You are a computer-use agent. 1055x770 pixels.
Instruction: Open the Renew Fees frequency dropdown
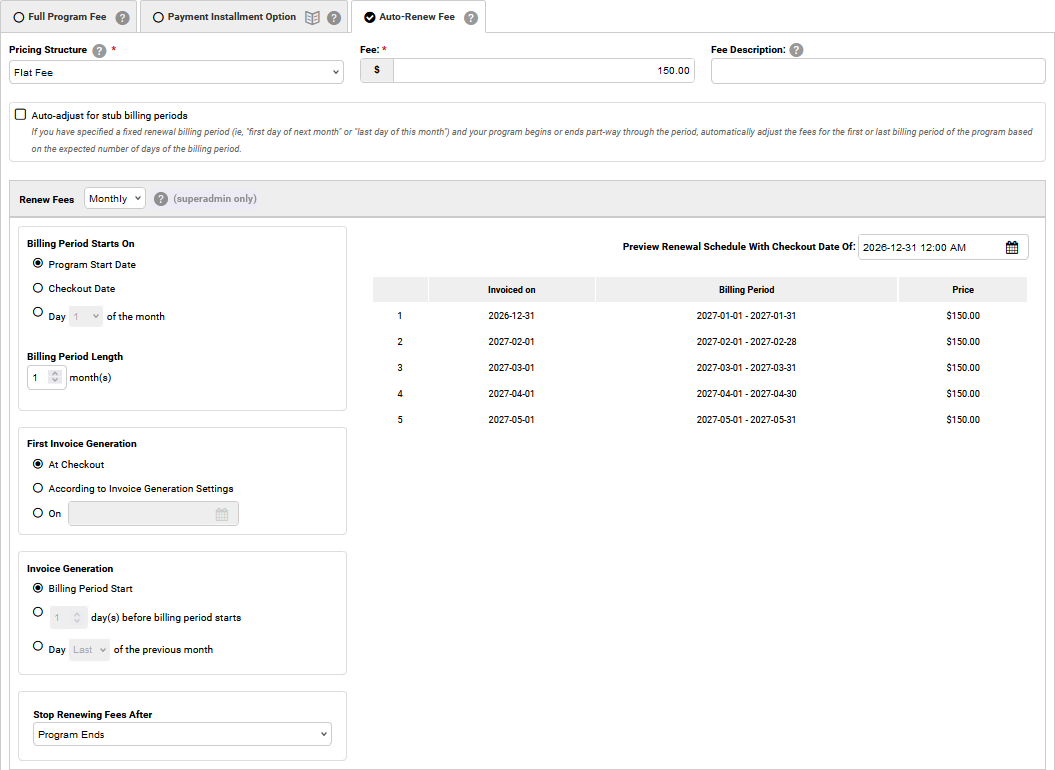pyautogui.click(x=114, y=198)
